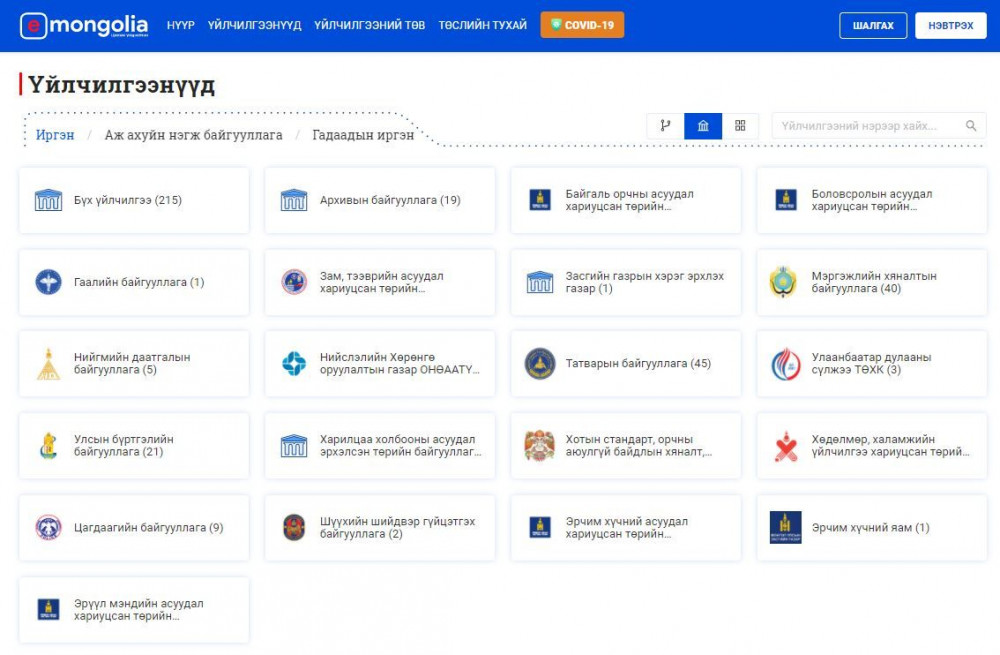Viewport: 1000px width, 655px height.
Task: Open Нийгмийн даатгалын байгууллага icon
Action: point(48,364)
